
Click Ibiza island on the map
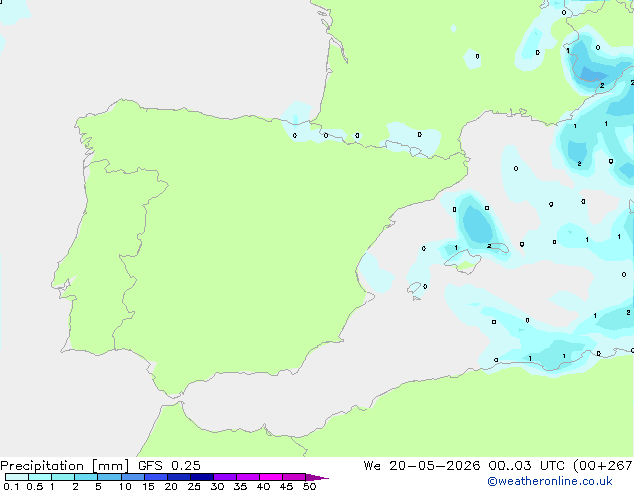coord(414,287)
